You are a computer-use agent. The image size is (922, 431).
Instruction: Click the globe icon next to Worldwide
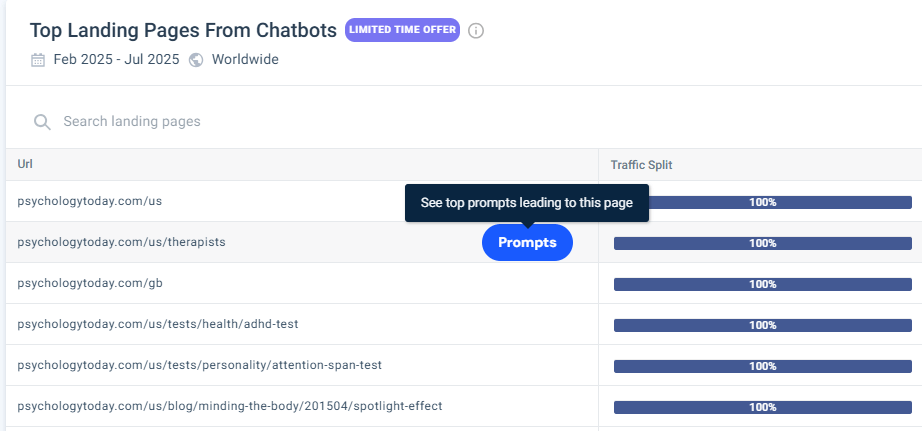click(x=196, y=60)
